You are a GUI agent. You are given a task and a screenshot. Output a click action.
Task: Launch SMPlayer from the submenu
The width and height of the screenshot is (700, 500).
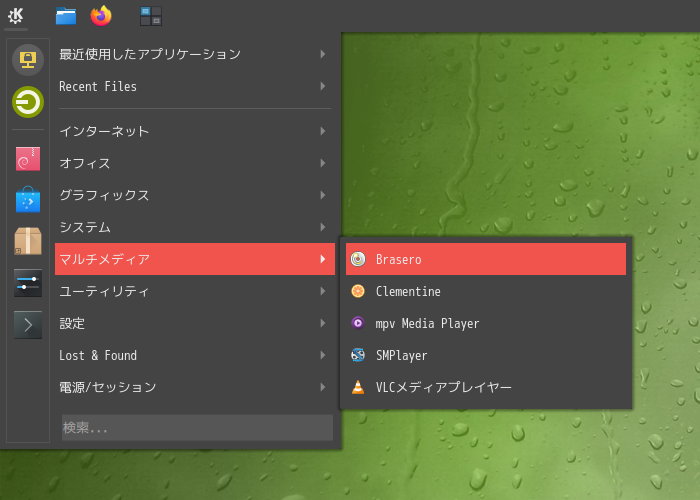point(486,355)
